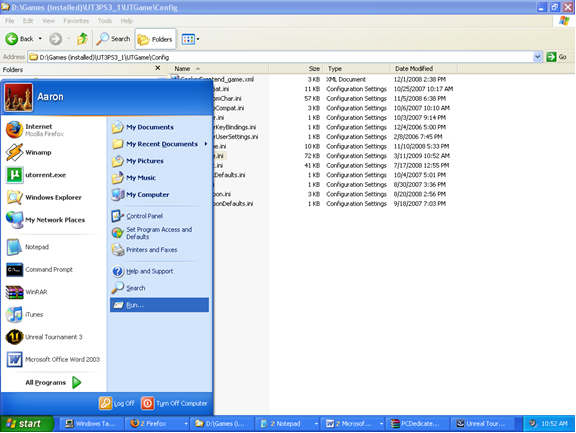The width and height of the screenshot is (576, 433).
Task: Sort files by the Name column
Action: (220, 69)
